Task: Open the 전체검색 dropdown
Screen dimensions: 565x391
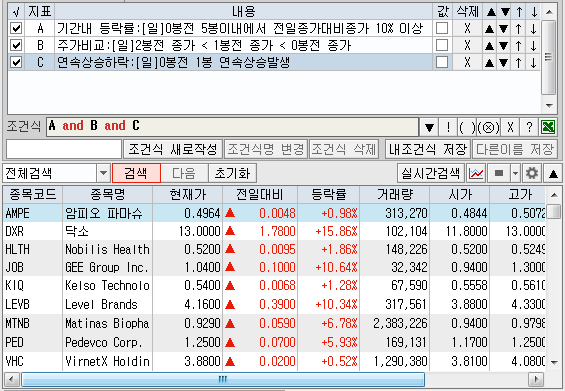Action: (103, 173)
